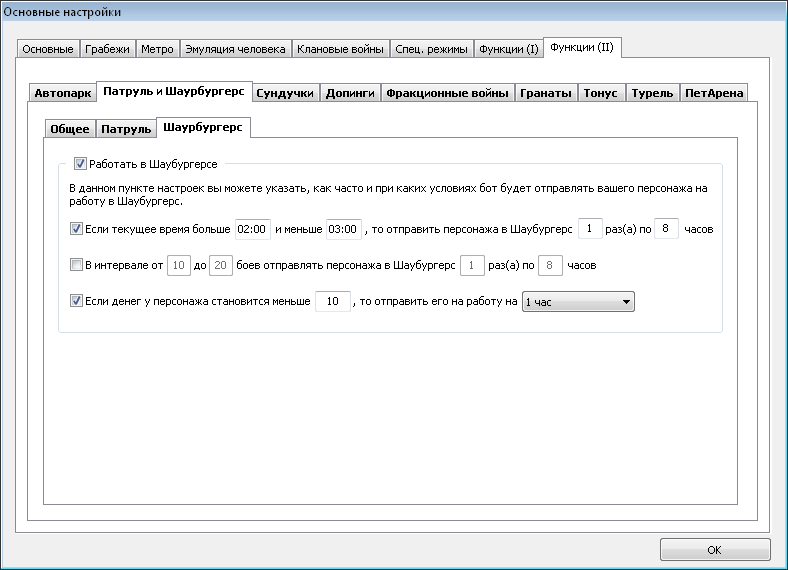Switch to the Турель sub-tab
Screen dimensions: 788x570
pyautogui.click(x=652, y=93)
